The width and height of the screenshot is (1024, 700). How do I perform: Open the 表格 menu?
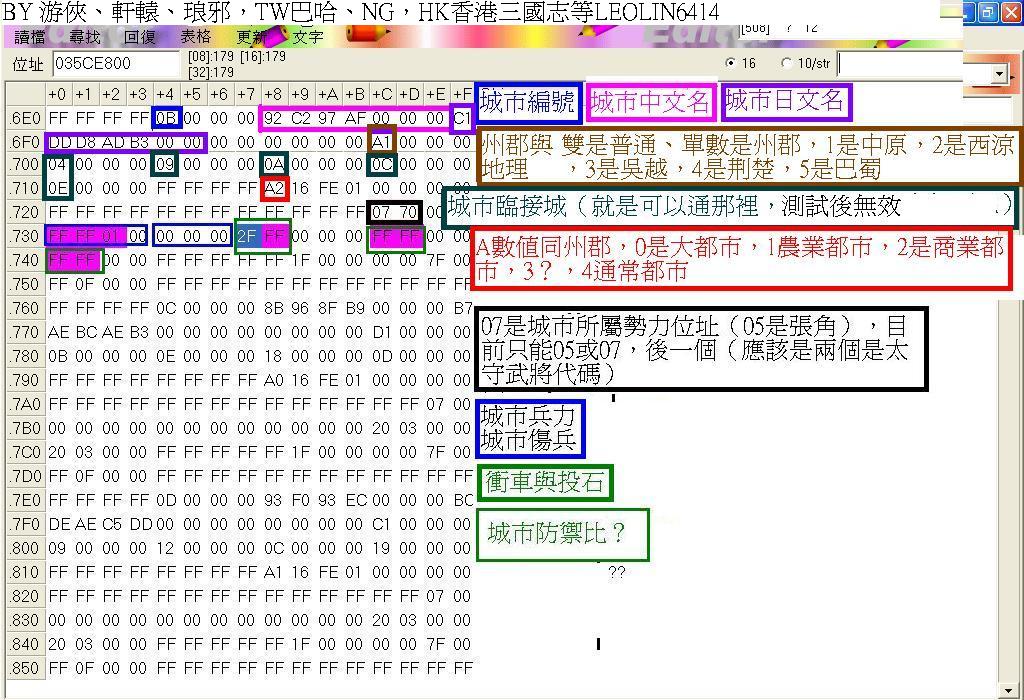pyautogui.click(x=195, y=37)
